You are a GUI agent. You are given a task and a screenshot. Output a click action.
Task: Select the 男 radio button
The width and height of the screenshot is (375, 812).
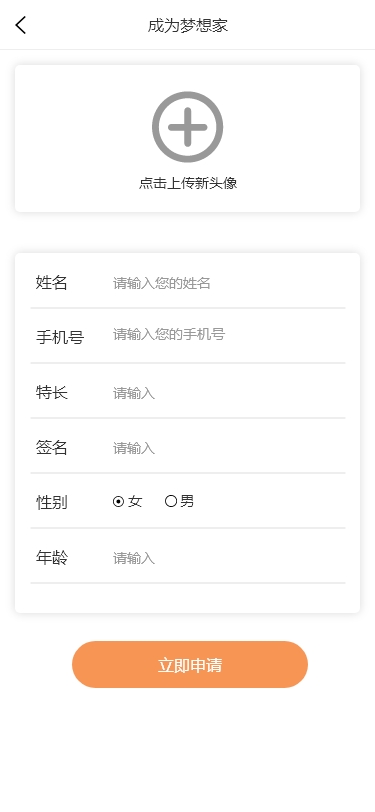pos(171,501)
